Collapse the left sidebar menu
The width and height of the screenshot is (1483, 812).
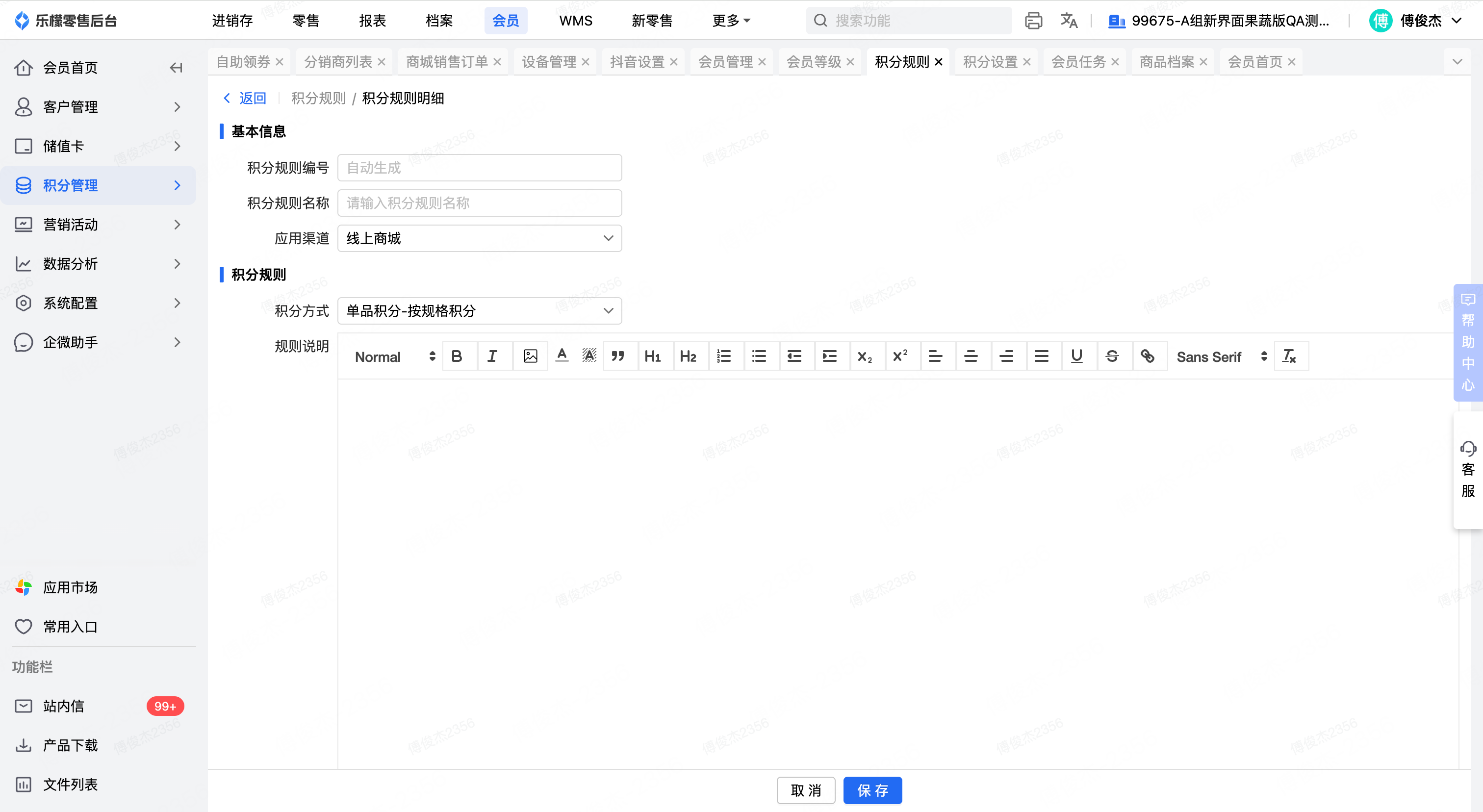[x=176, y=68]
